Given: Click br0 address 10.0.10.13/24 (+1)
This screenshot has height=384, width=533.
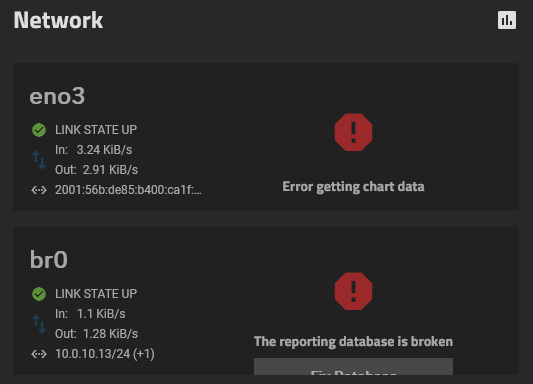Looking at the screenshot, I should coord(105,354).
